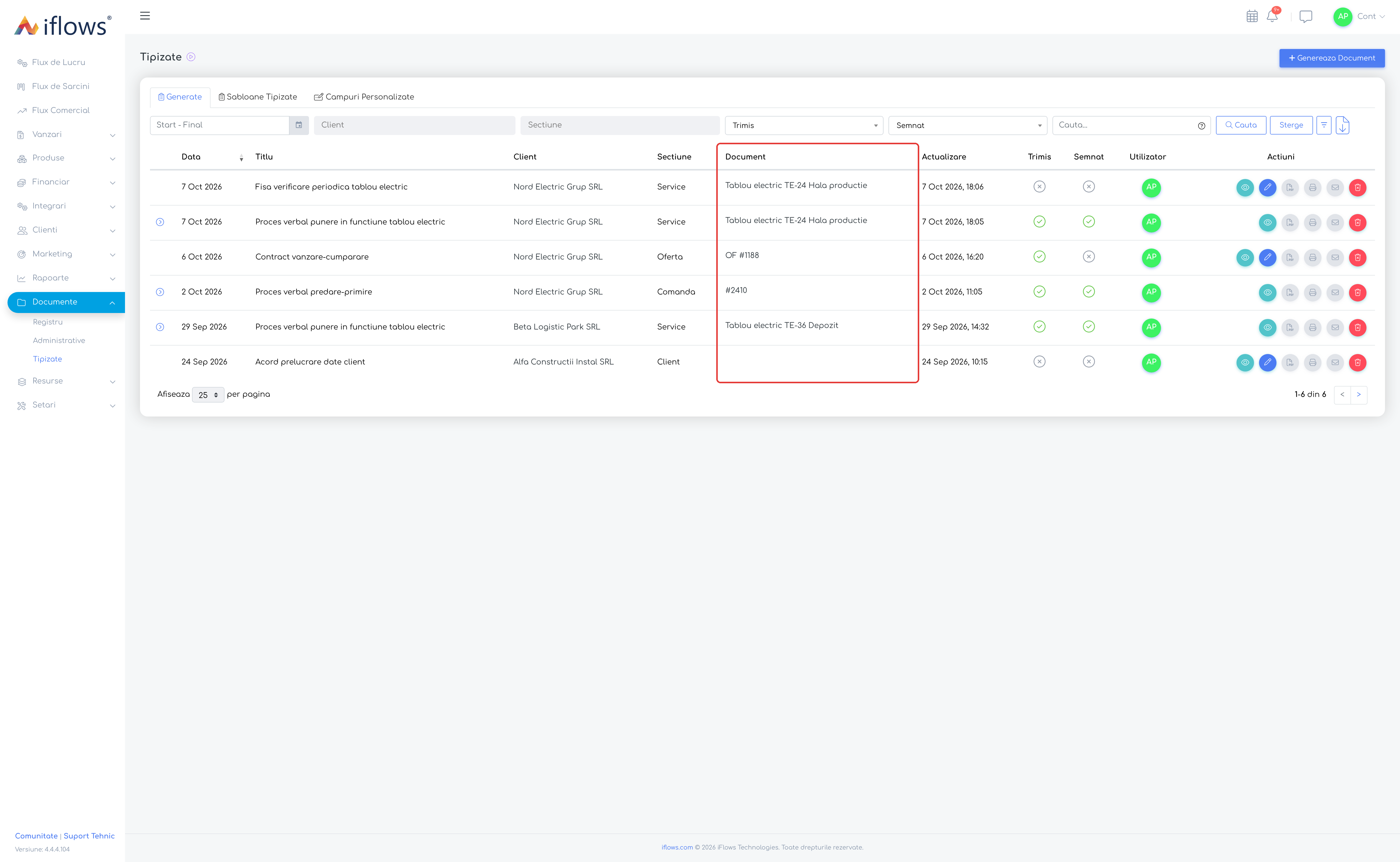1400x862 pixels.
Task: Switch to Sabloane Tipizate tab
Action: (258, 97)
